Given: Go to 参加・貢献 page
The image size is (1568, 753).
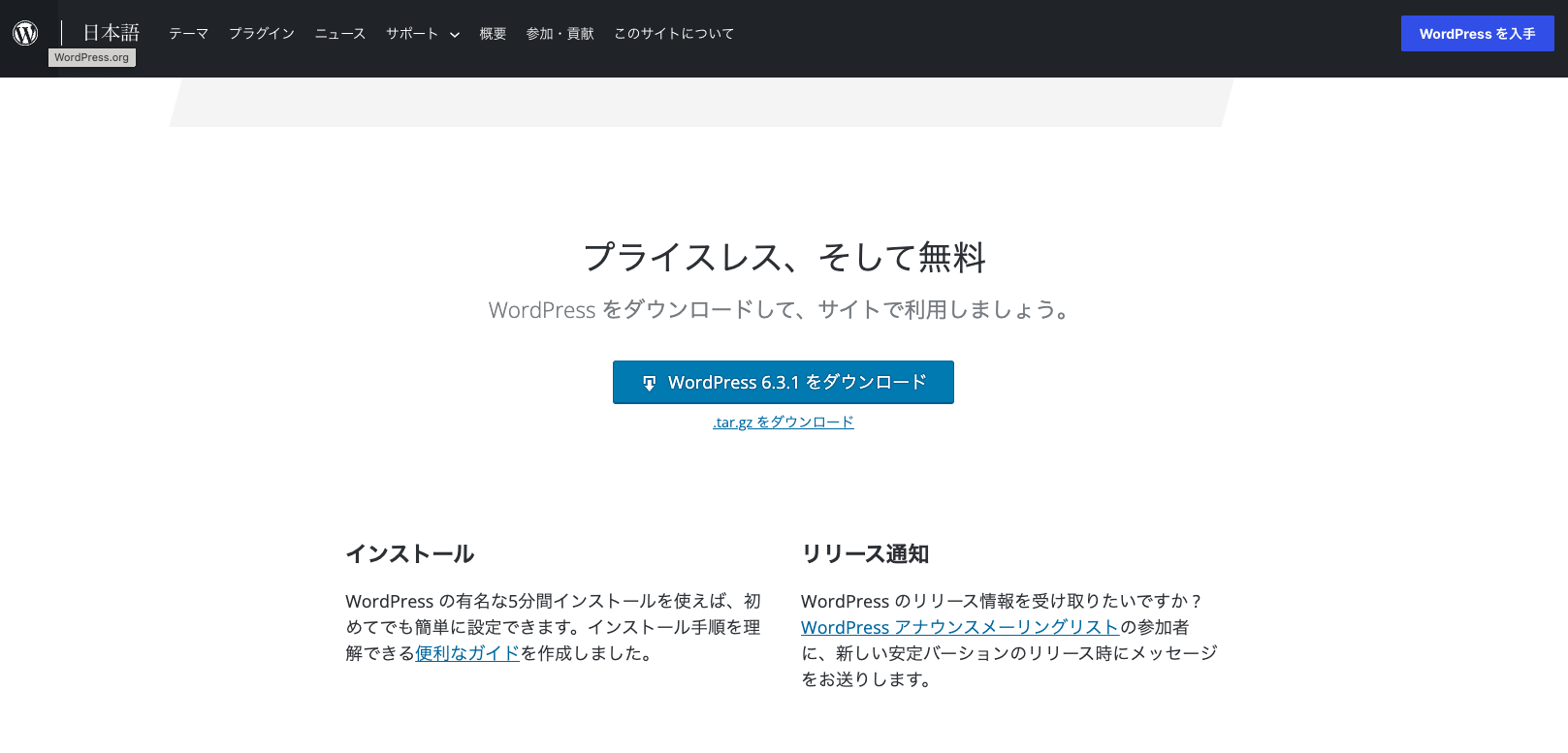Looking at the screenshot, I should (x=560, y=34).
